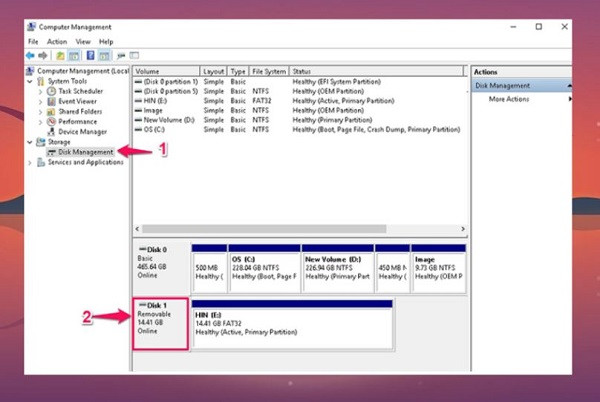Click the horizontal scrollbar thumb
The width and height of the screenshot is (600, 402).
(264, 229)
